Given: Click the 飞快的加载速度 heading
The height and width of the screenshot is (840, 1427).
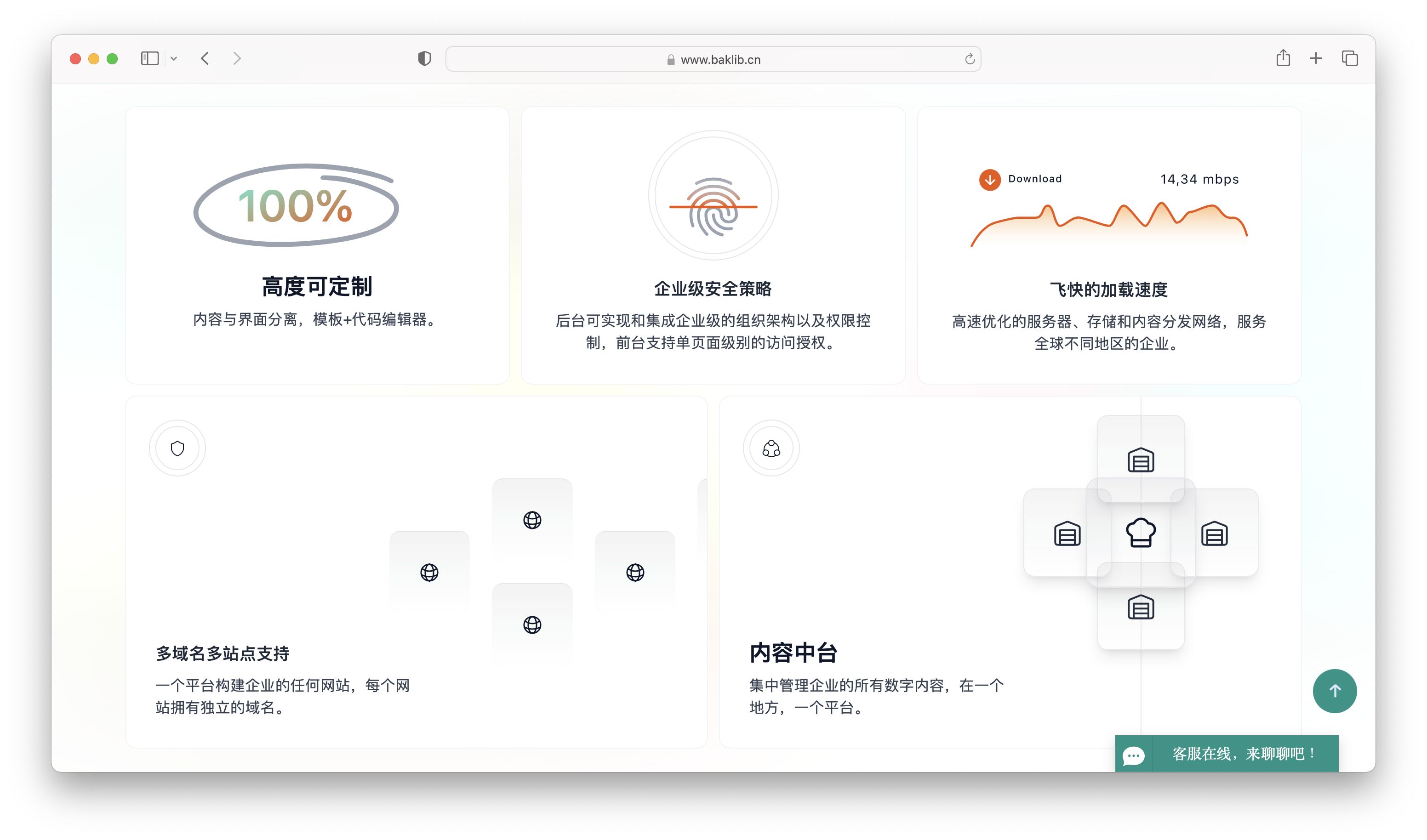Looking at the screenshot, I should coord(1109,289).
